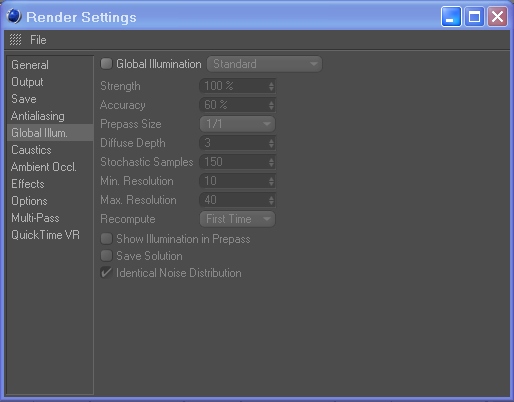Select the Ambient Occl. page

tap(44, 167)
